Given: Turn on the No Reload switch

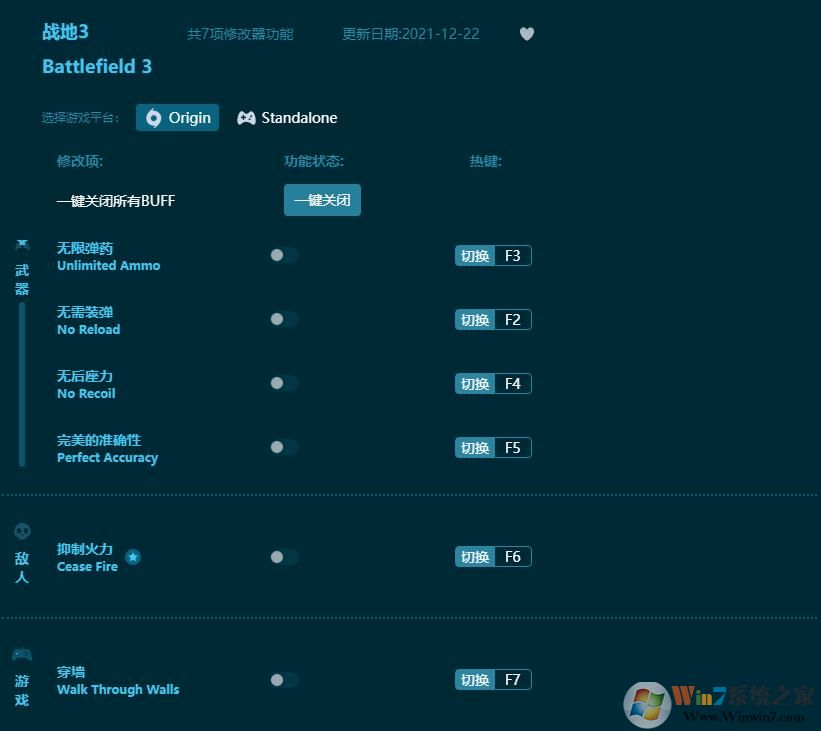Looking at the screenshot, I should click(x=283, y=319).
